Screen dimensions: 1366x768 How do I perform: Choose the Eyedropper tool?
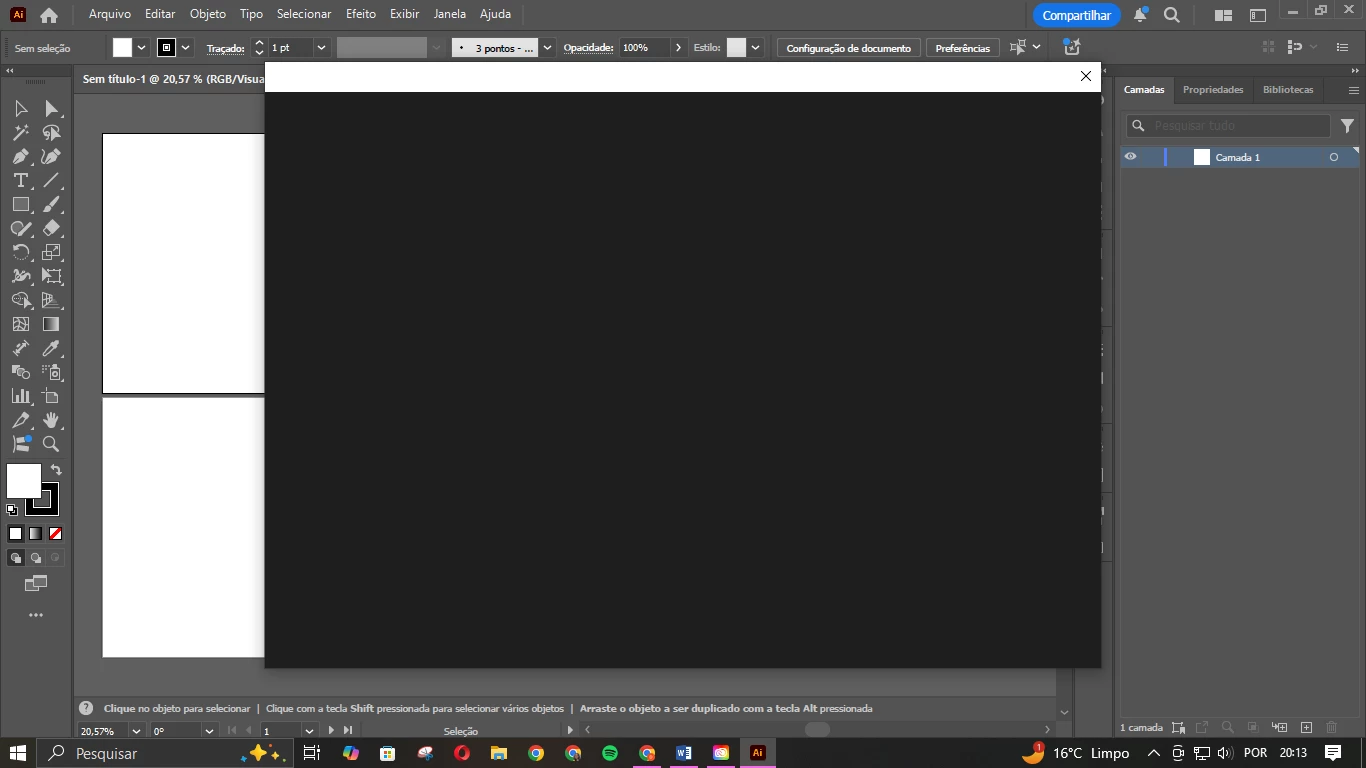pyautogui.click(x=52, y=348)
